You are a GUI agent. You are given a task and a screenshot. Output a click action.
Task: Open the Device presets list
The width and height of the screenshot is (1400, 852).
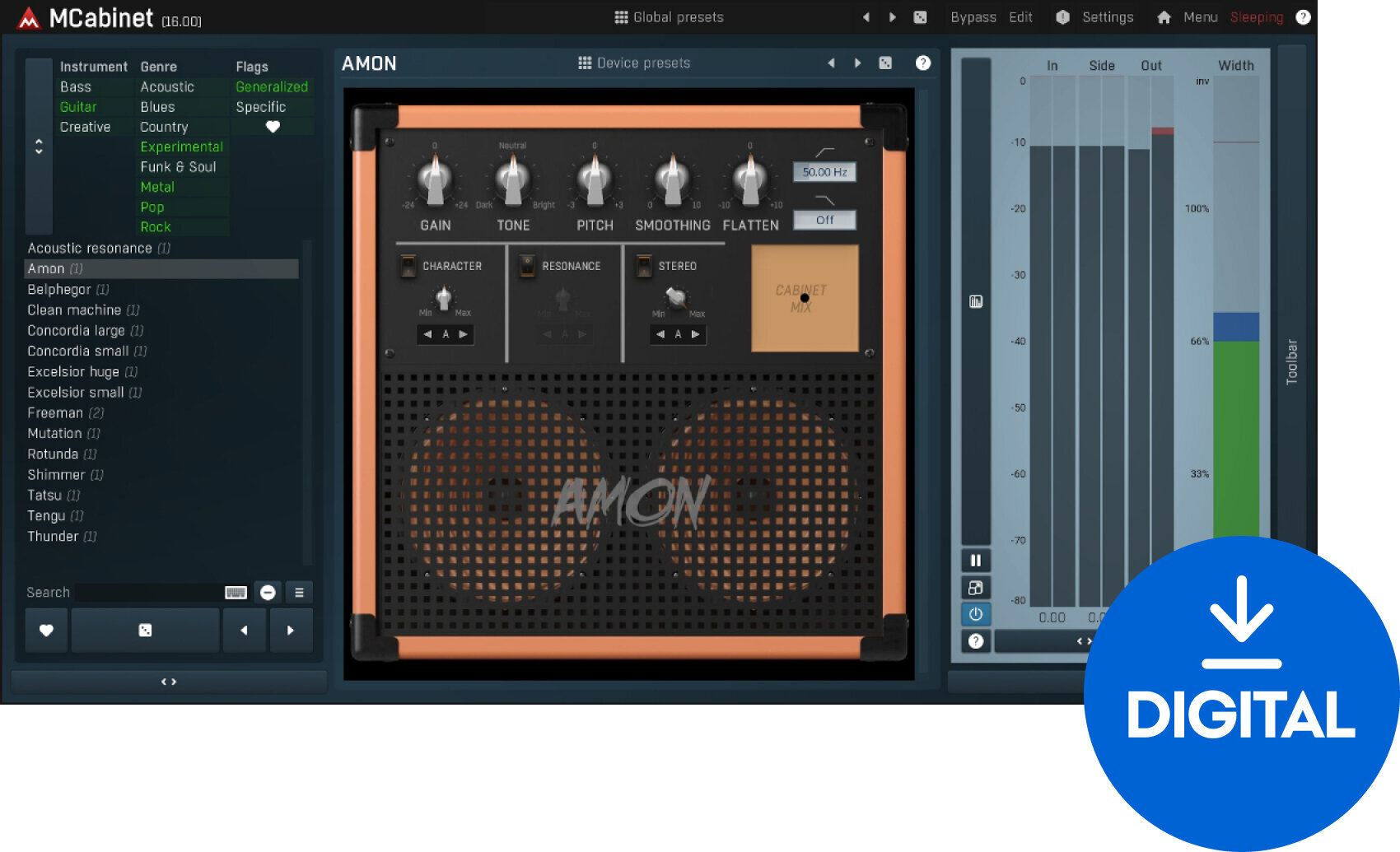[x=635, y=63]
